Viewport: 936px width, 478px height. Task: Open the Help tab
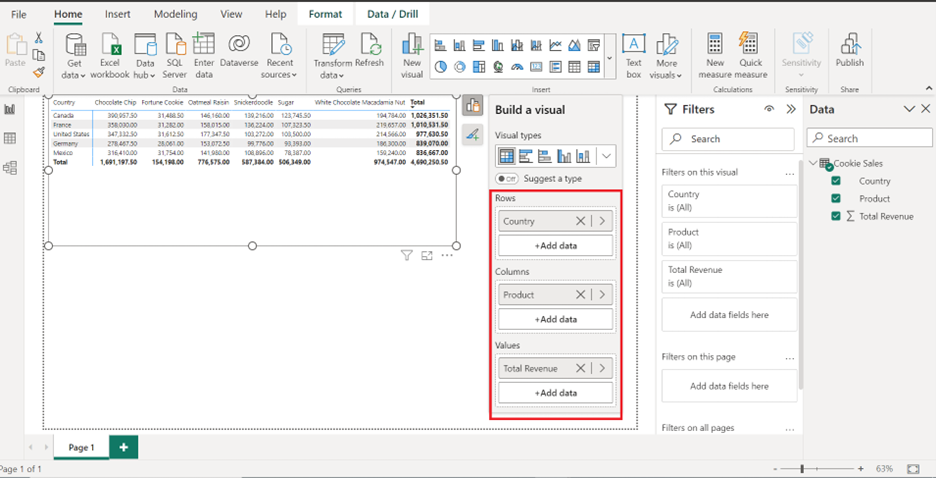point(275,14)
